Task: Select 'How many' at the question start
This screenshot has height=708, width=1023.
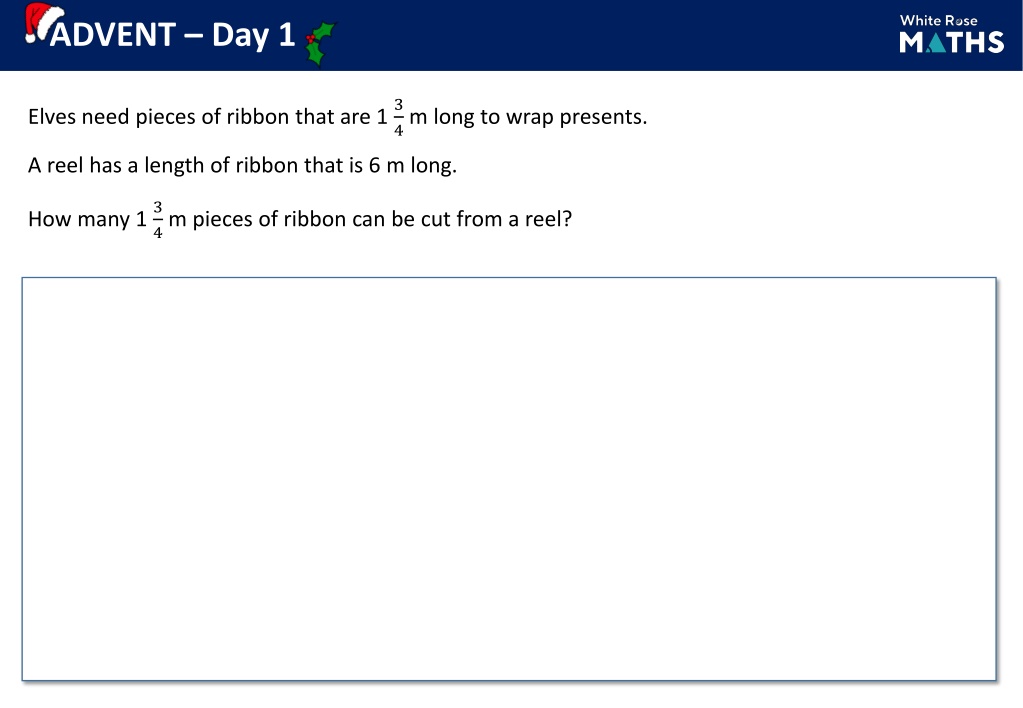Action: (79, 219)
